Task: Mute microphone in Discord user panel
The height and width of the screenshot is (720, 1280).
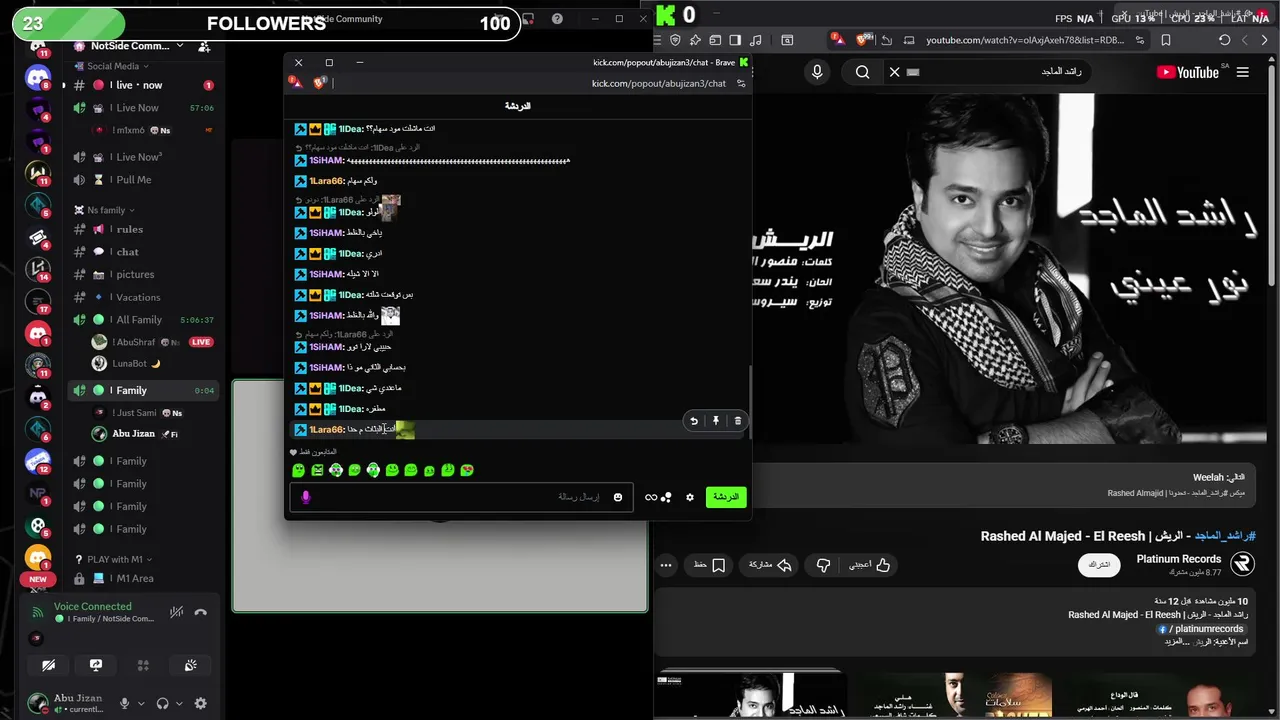Action: click(x=125, y=703)
